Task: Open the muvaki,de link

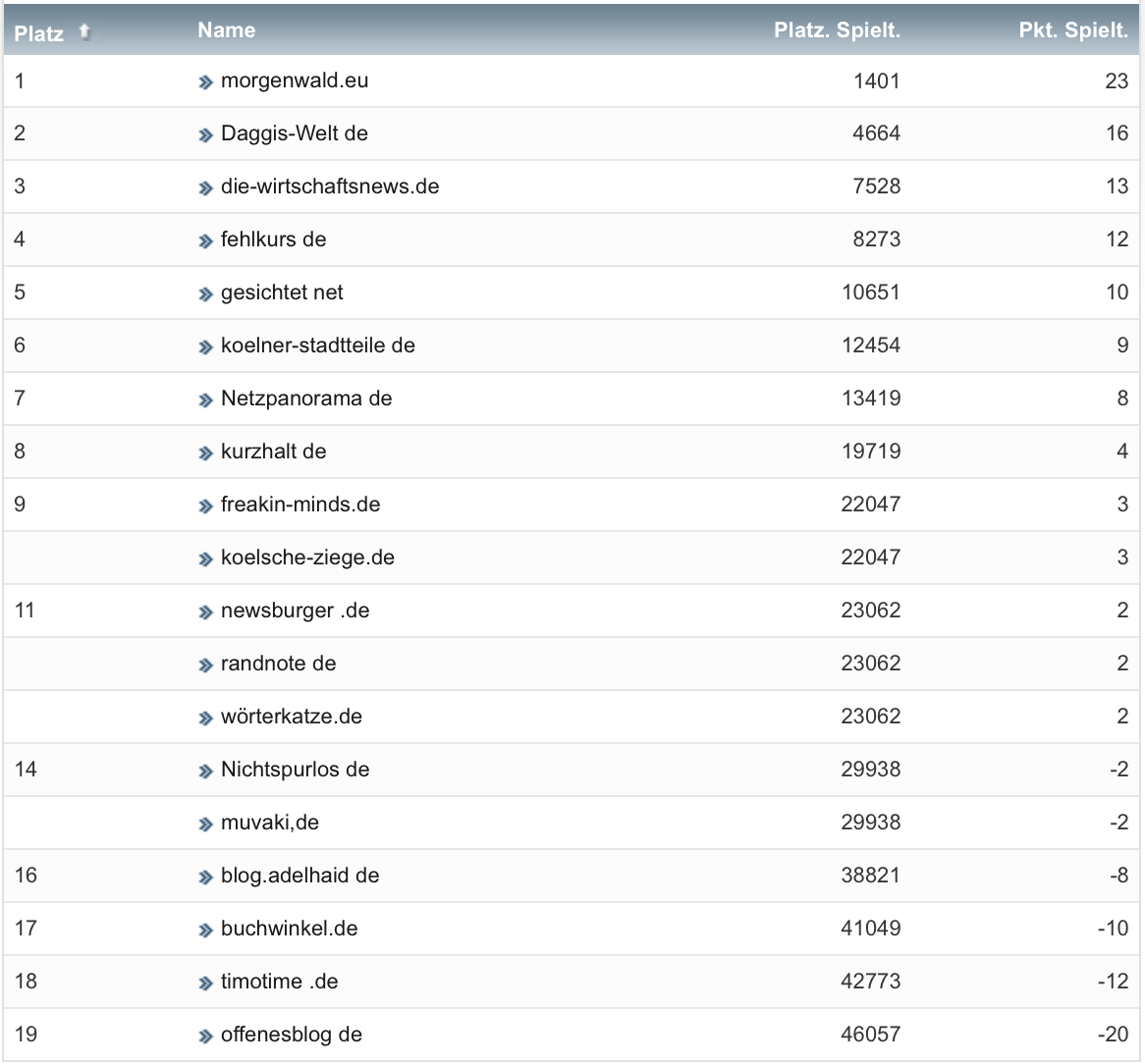Action: (269, 823)
